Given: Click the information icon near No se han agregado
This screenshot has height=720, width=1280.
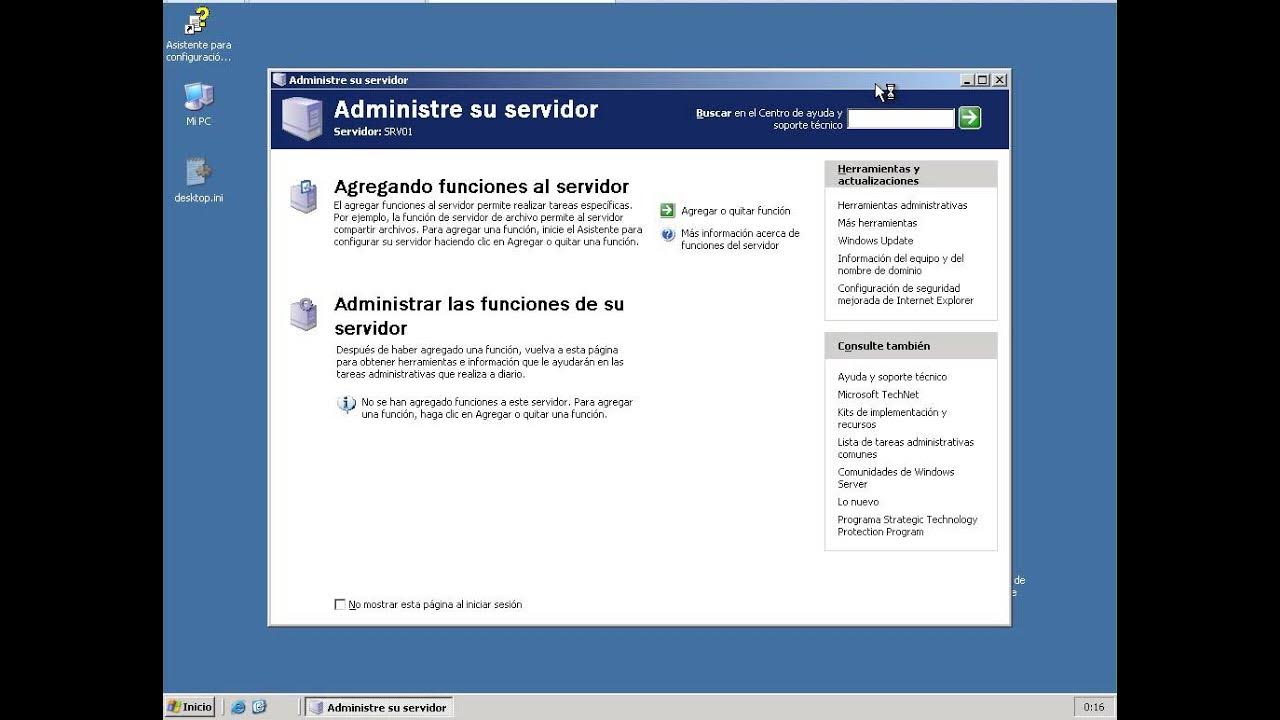Looking at the screenshot, I should pyautogui.click(x=346, y=404).
